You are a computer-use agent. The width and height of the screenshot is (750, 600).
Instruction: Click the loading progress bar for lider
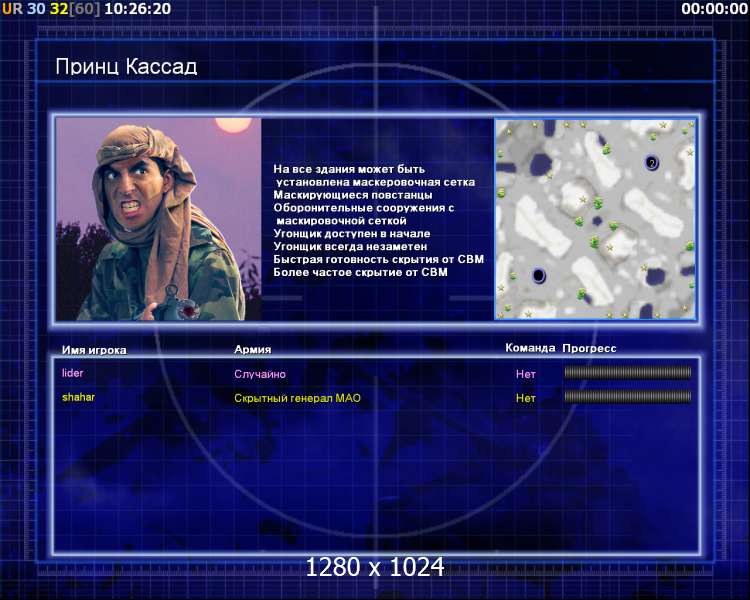coord(627,373)
